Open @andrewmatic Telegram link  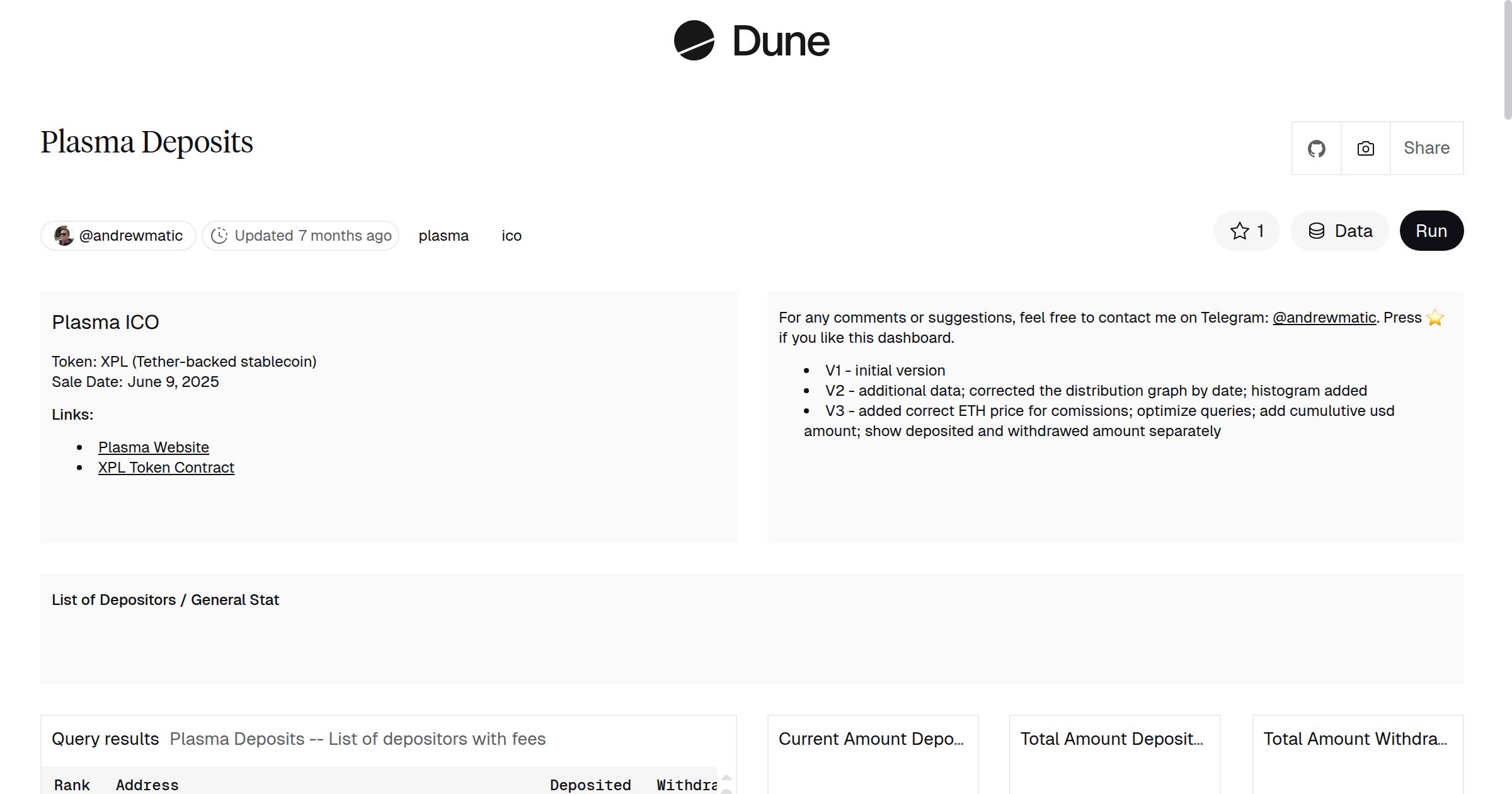point(1324,318)
